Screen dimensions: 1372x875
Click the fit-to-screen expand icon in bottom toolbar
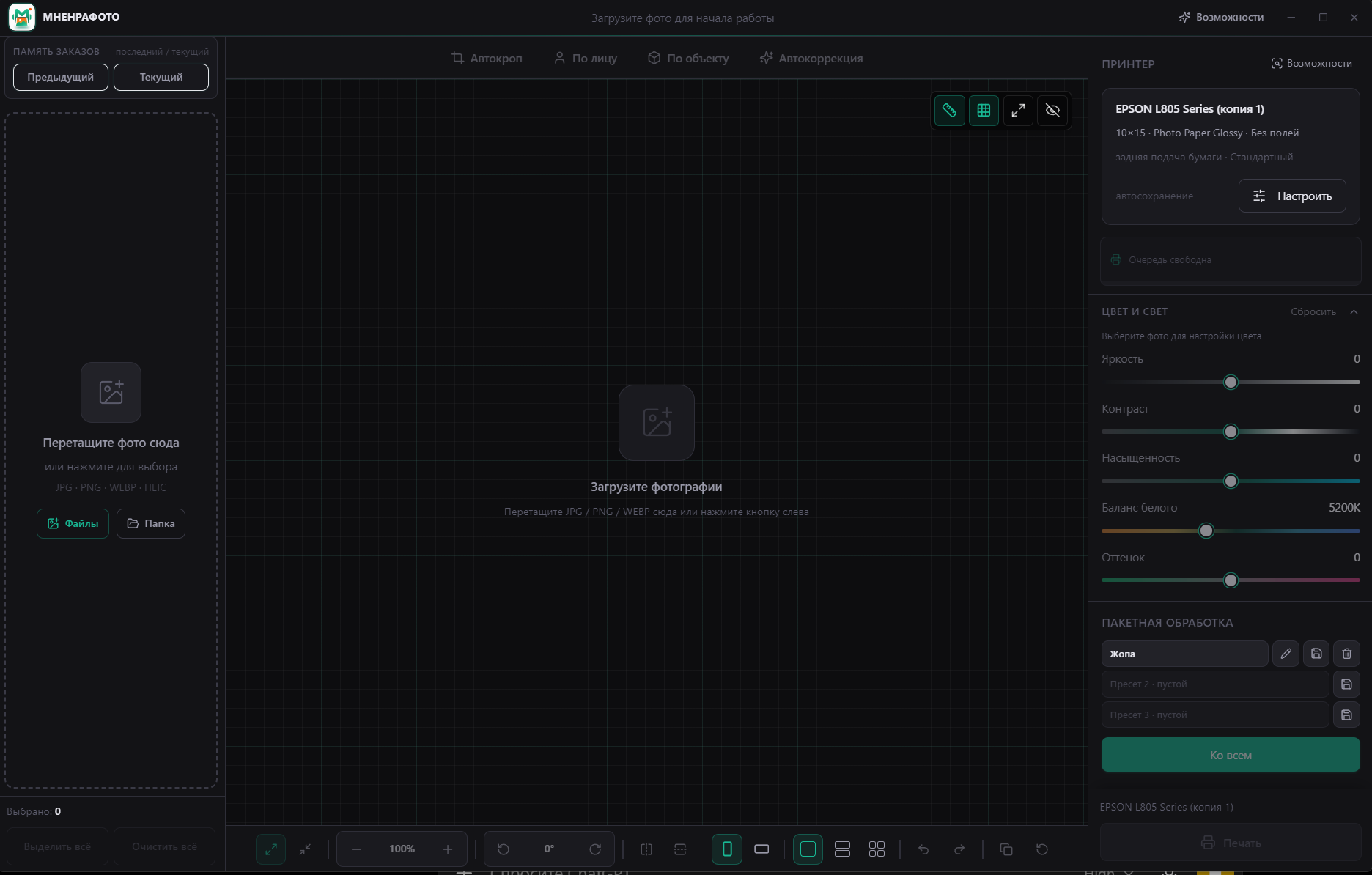[271, 849]
